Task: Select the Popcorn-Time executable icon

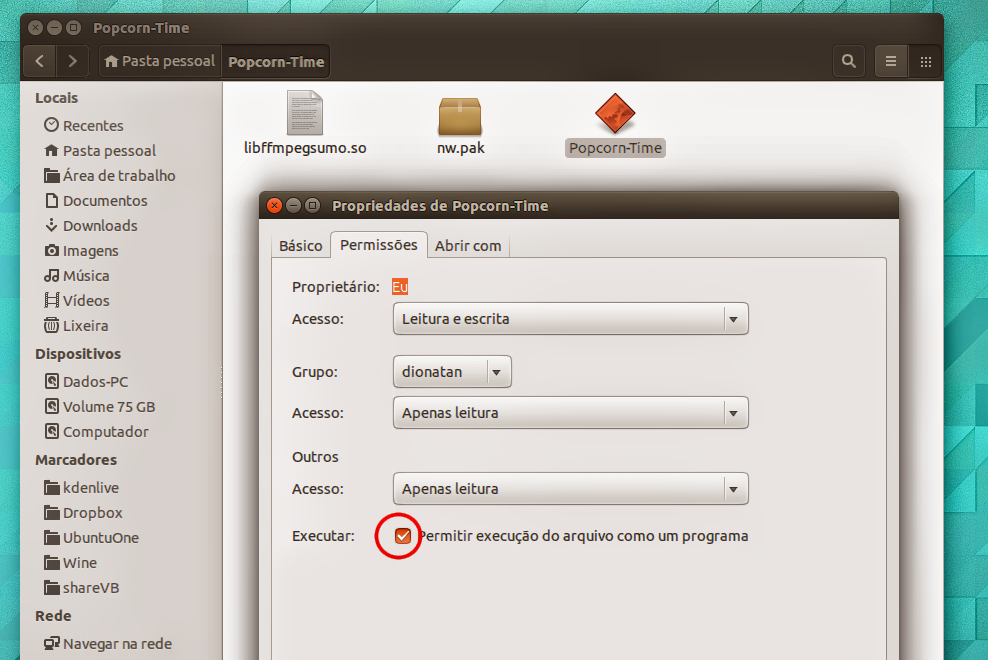Action: [615, 113]
